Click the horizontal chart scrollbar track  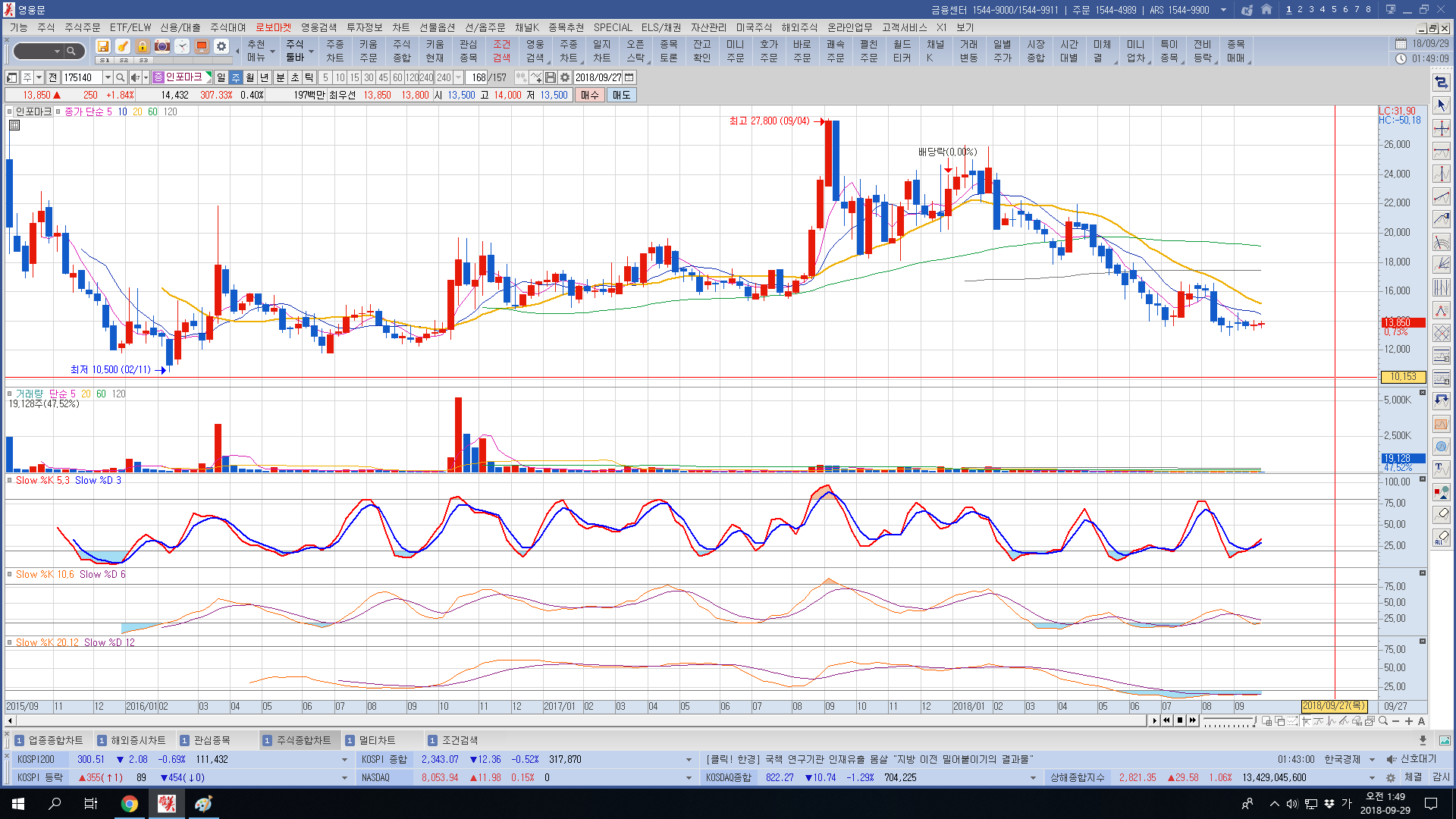[x=576, y=720]
